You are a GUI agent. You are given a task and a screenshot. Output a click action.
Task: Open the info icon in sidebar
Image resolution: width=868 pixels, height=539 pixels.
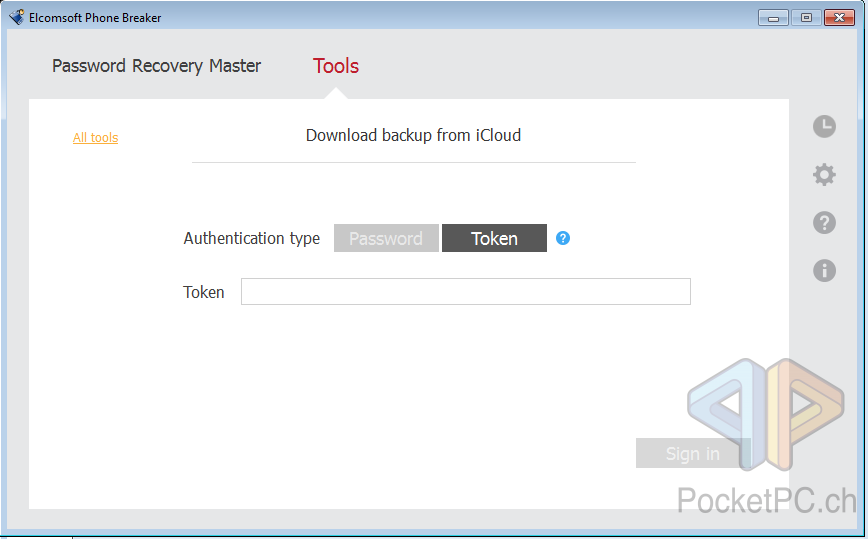click(x=824, y=271)
